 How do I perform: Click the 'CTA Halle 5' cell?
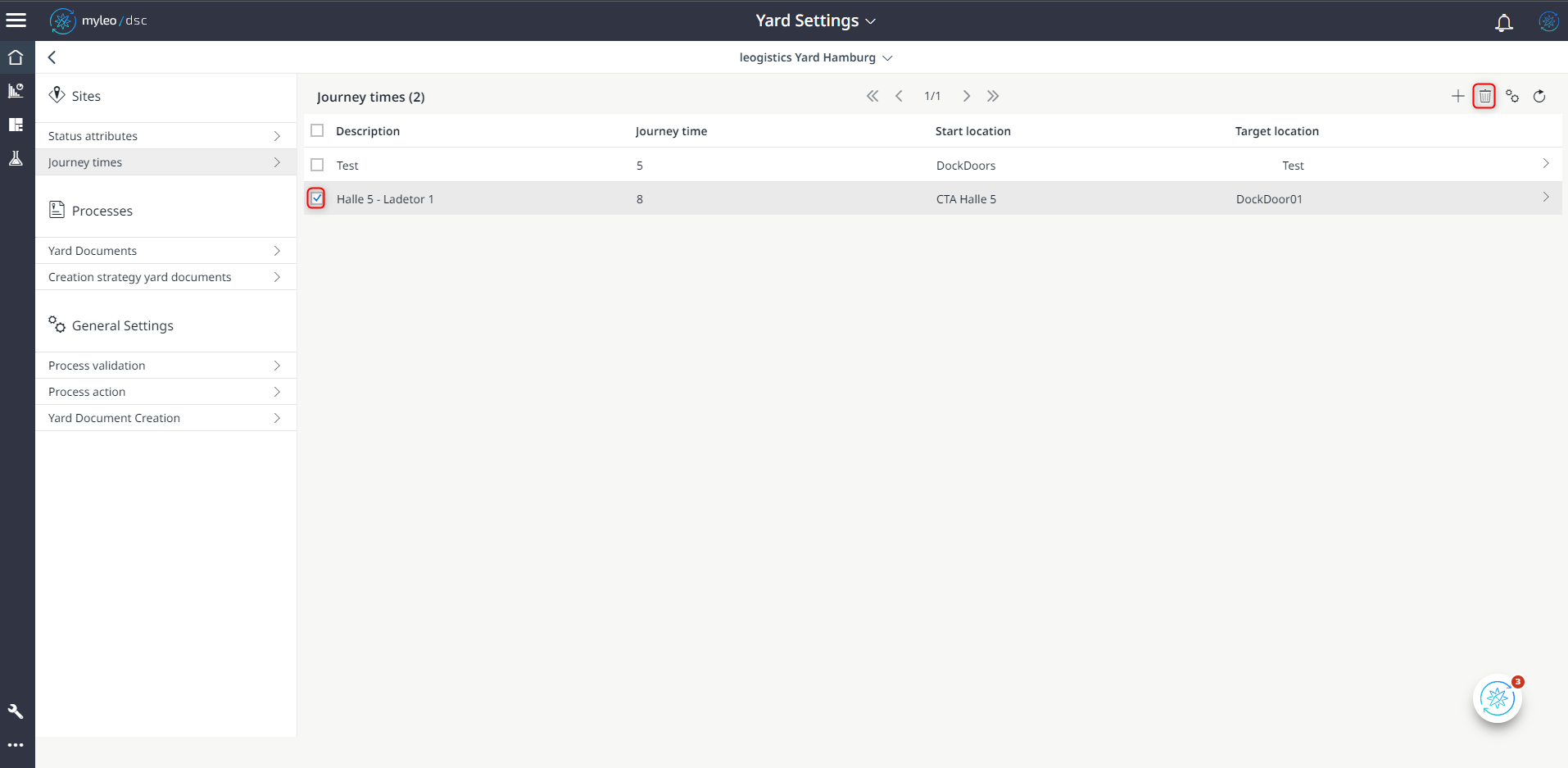point(966,199)
